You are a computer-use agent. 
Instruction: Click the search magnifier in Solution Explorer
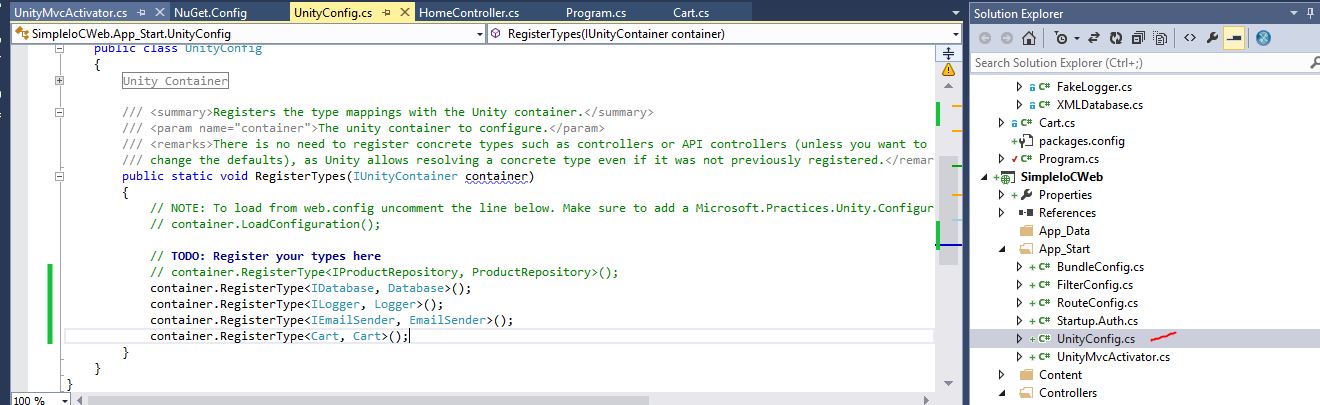[x=1313, y=63]
